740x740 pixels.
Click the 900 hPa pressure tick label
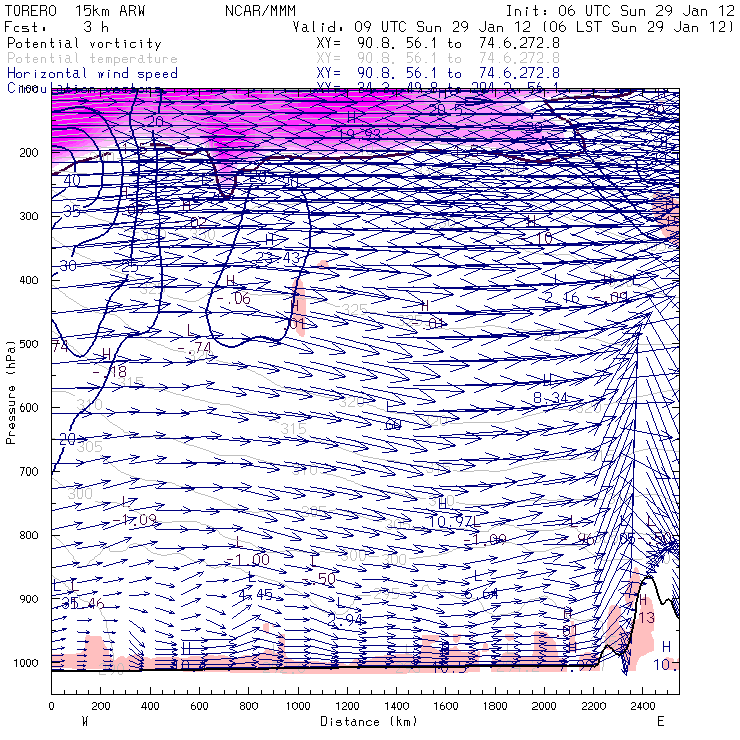[x=29, y=599]
